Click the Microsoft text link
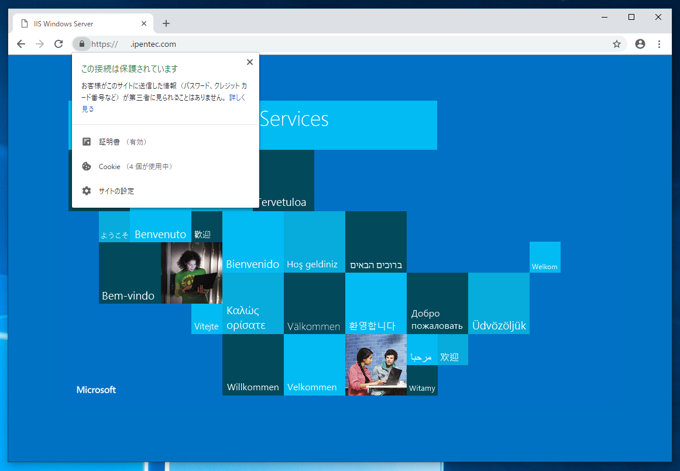The width and height of the screenshot is (680, 471). pos(96,389)
